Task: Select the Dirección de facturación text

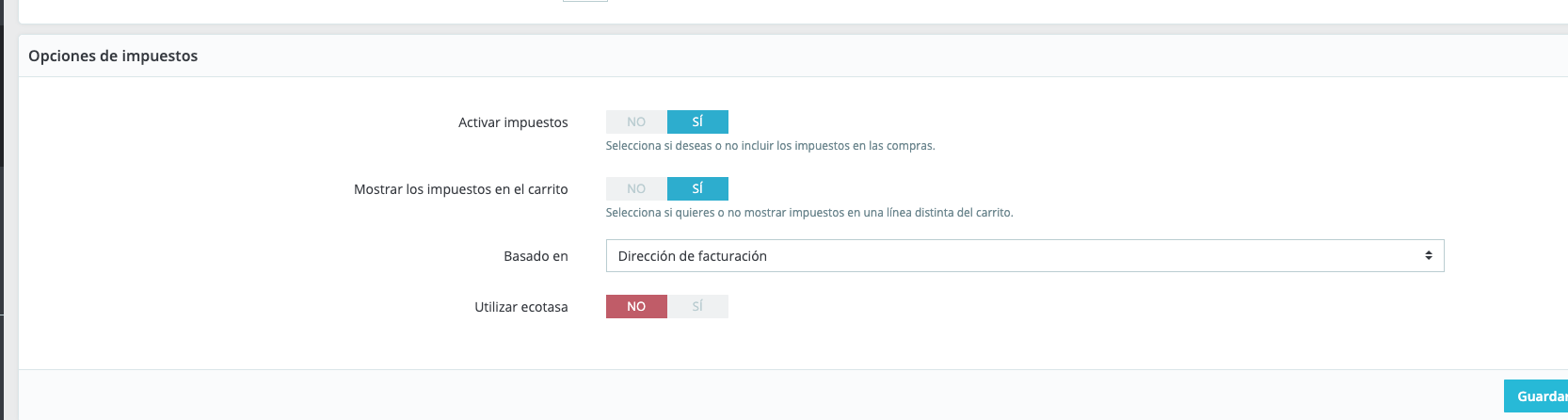Action: click(x=693, y=256)
